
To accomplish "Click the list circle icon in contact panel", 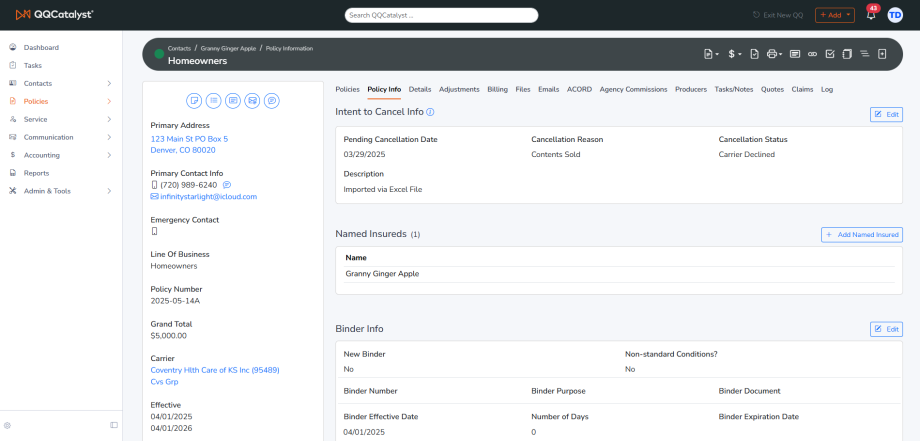I will tap(214, 101).
